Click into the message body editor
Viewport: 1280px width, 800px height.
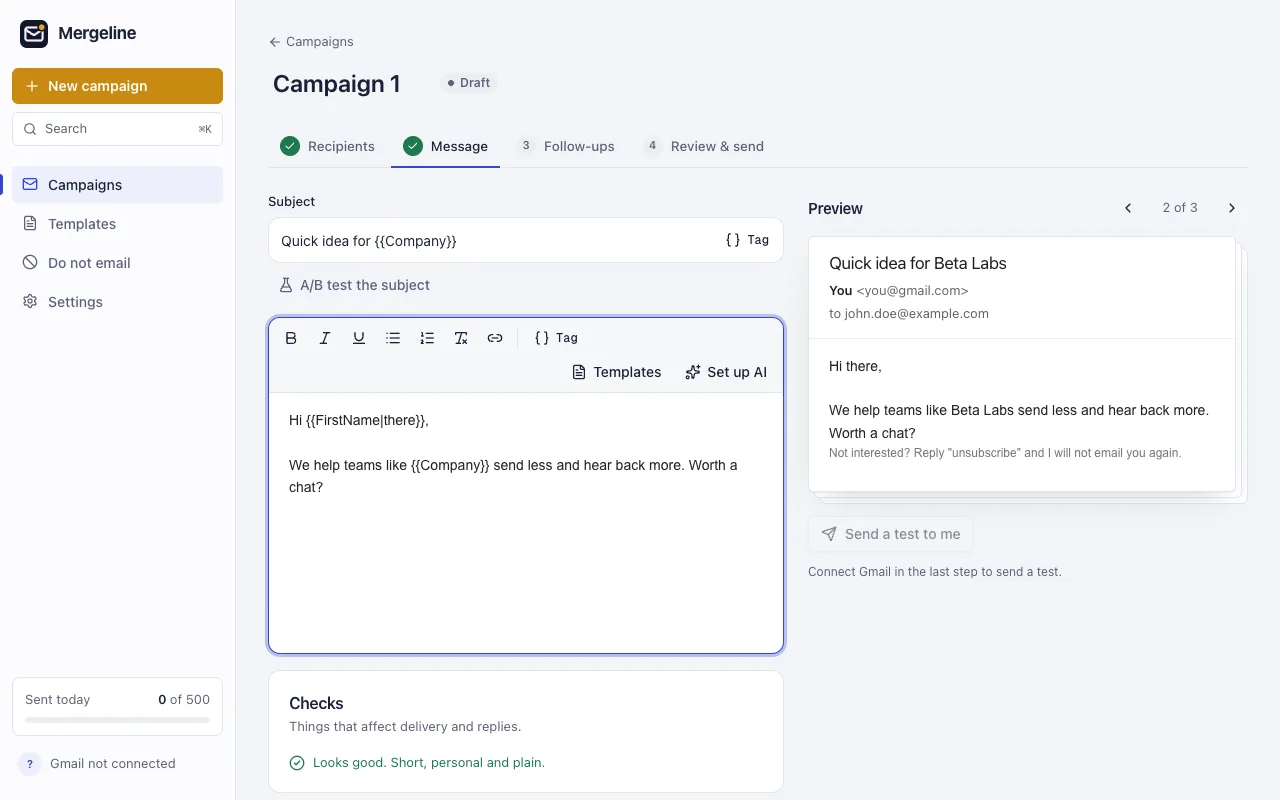tap(526, 522)
